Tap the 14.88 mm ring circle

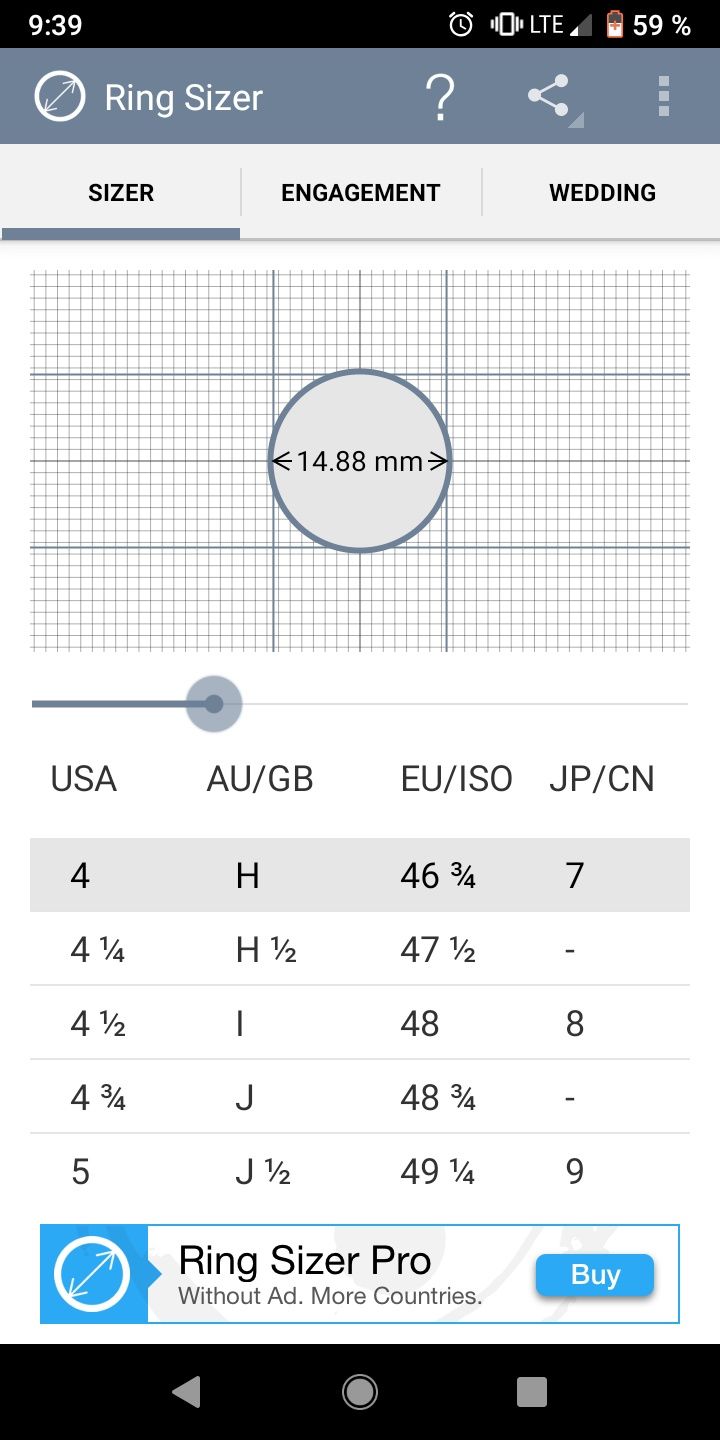point(360,461)
